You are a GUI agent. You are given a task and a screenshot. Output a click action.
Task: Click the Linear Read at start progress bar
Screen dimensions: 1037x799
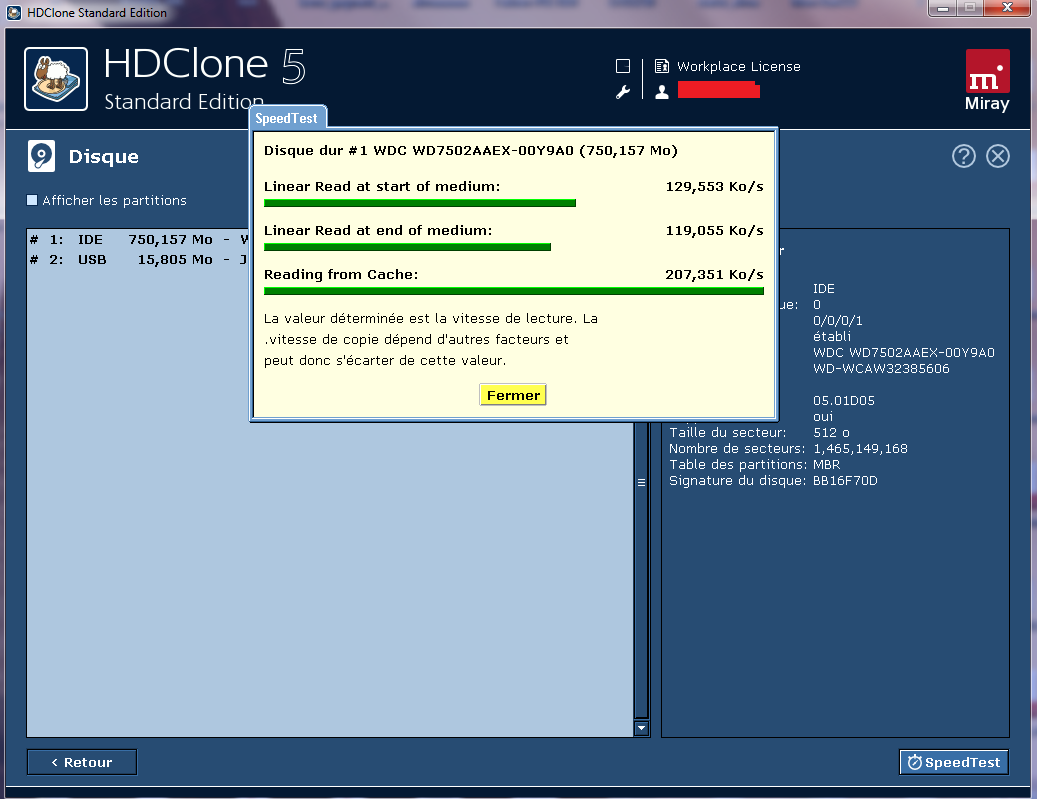click(420, 203)
